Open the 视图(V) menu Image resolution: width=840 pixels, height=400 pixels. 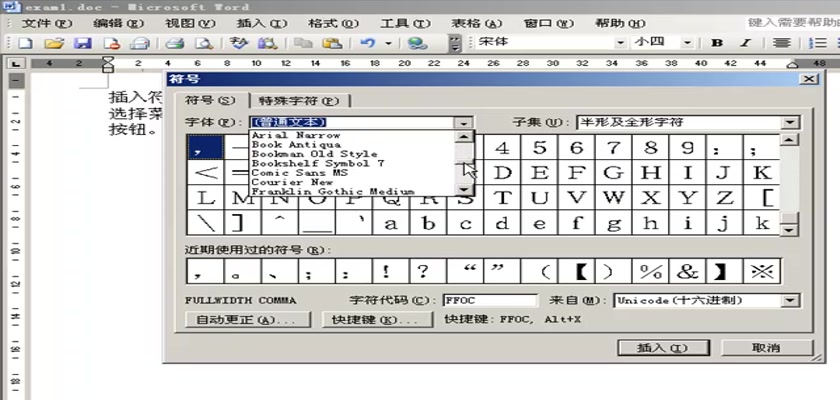(190, 24)
